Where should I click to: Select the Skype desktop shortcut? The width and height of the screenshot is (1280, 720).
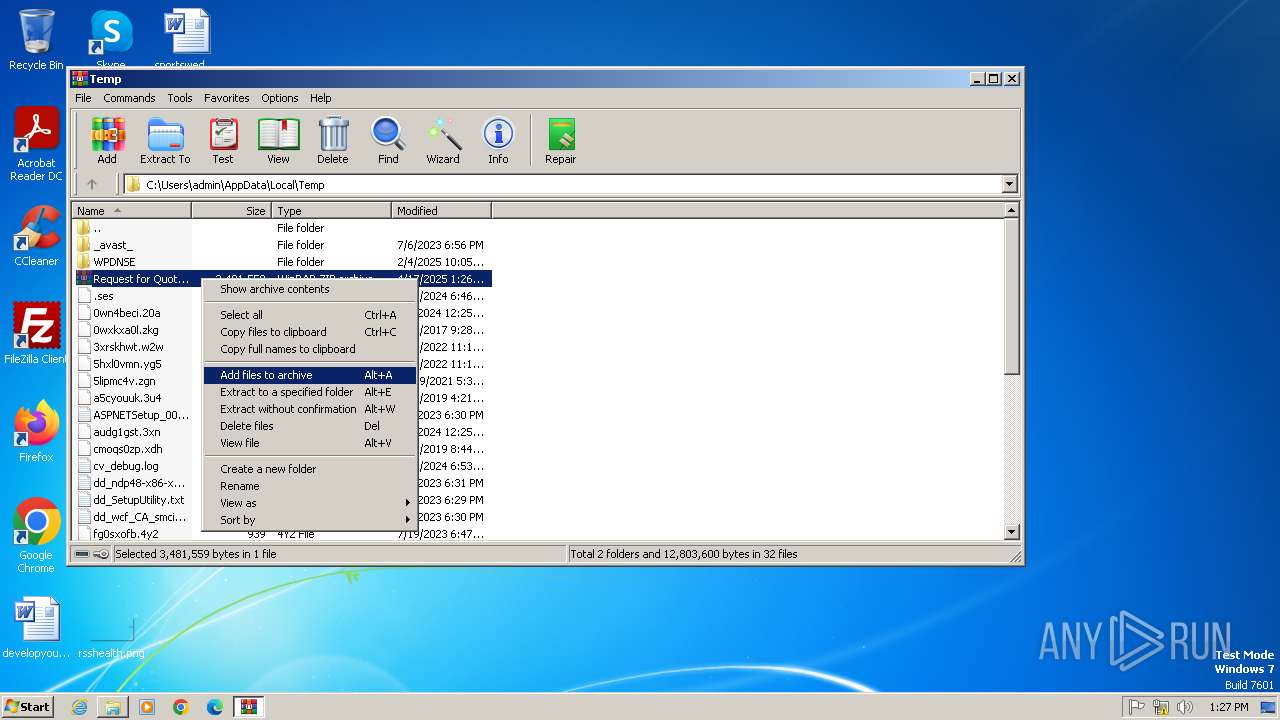tap(110, 38)
